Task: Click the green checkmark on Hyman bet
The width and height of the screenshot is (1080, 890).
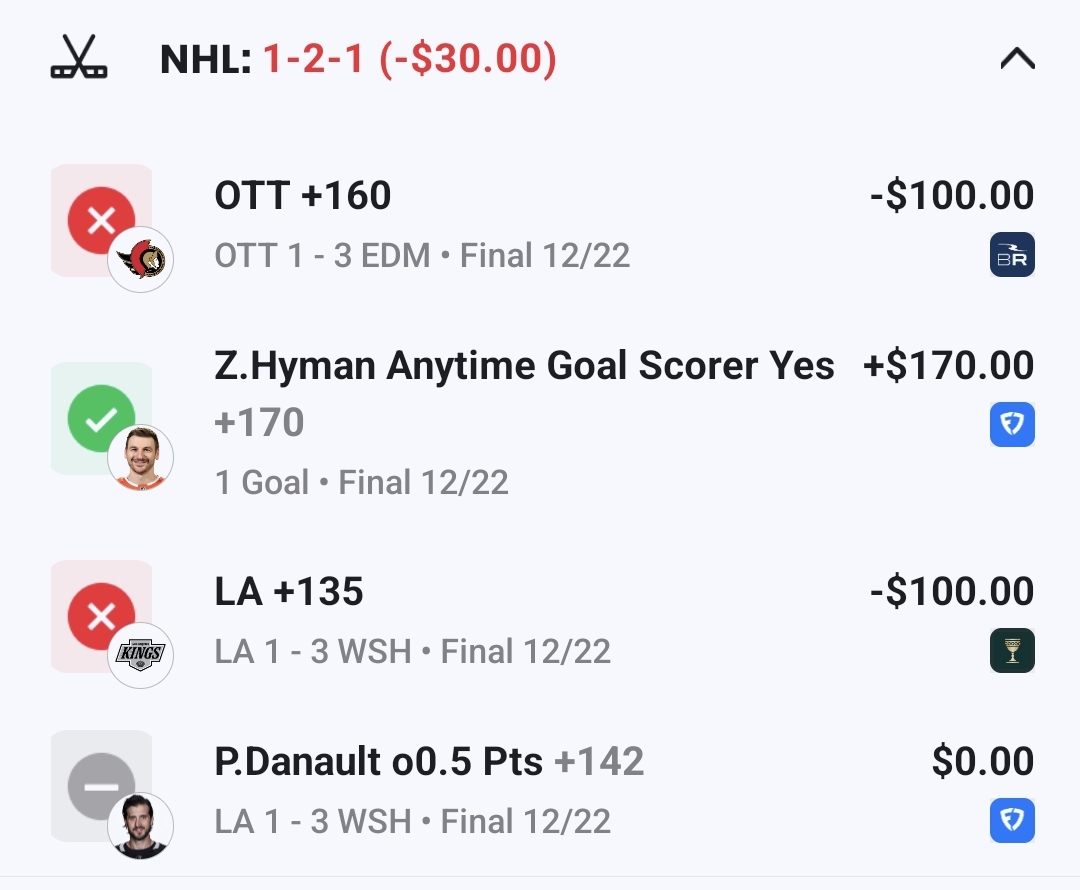Action: [x=101, y=418]
